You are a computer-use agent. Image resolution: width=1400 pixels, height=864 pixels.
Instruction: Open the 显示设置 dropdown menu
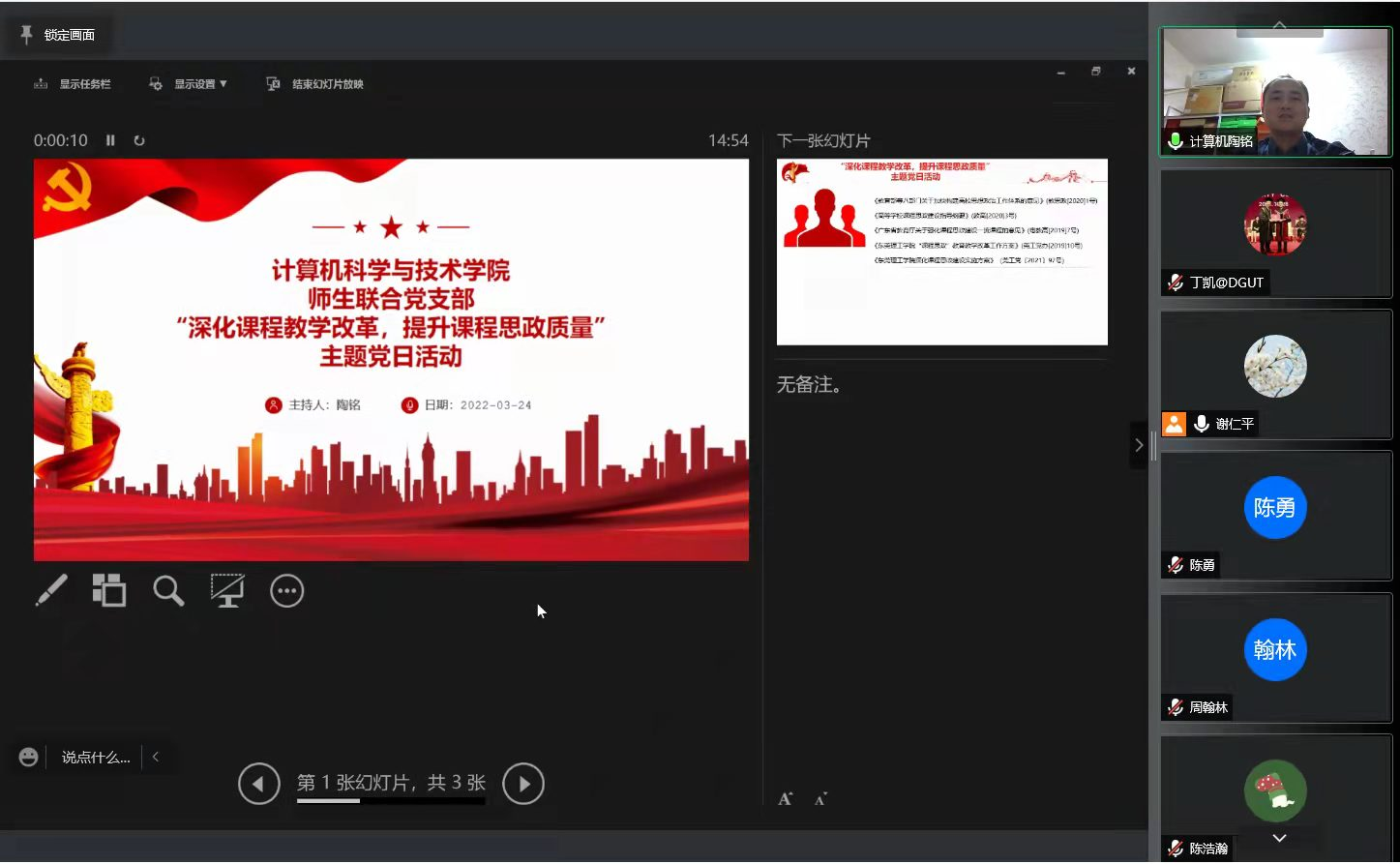point(189,84)
